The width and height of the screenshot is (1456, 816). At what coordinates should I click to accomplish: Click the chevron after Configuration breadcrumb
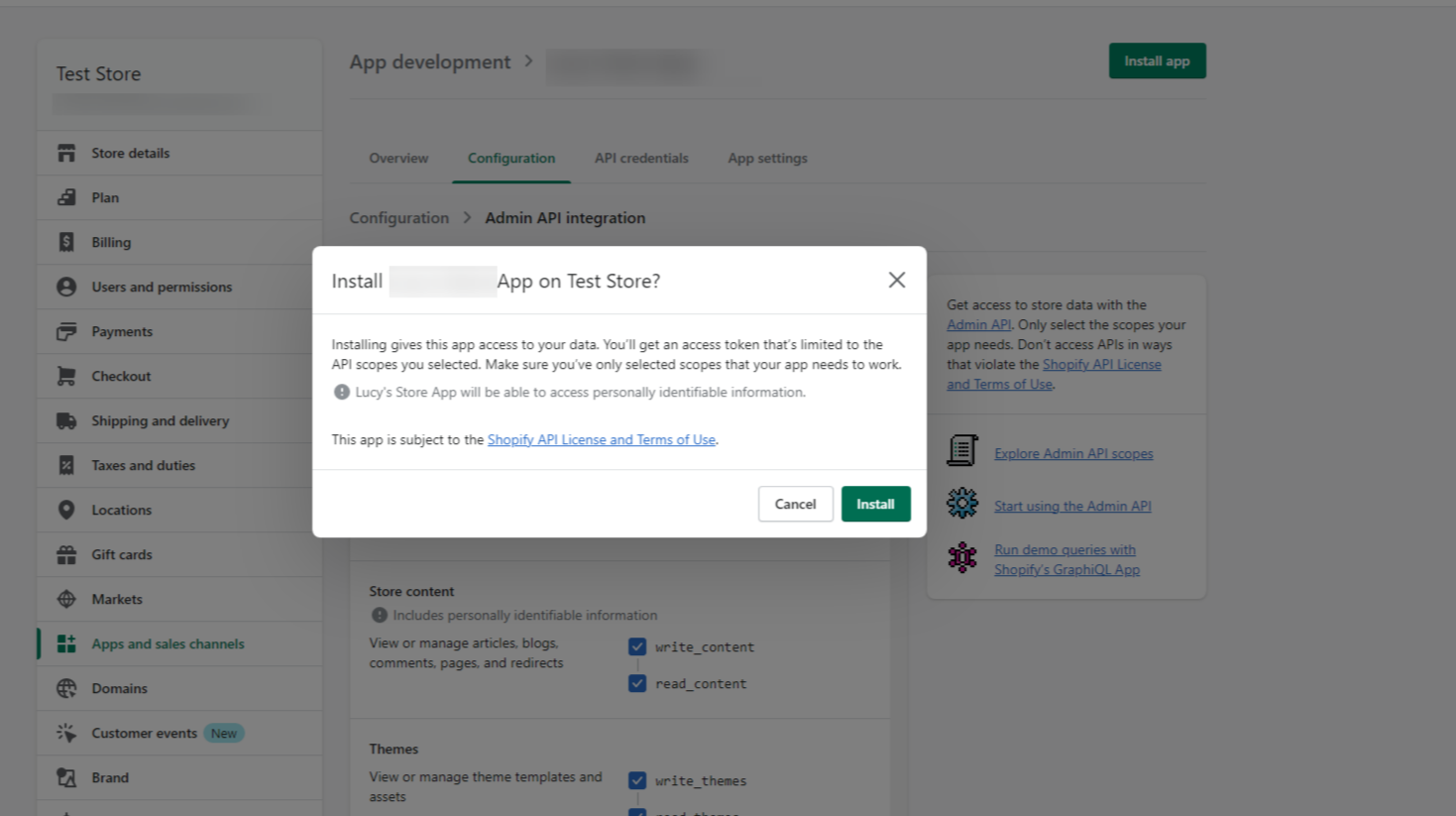tap(467, 218)
